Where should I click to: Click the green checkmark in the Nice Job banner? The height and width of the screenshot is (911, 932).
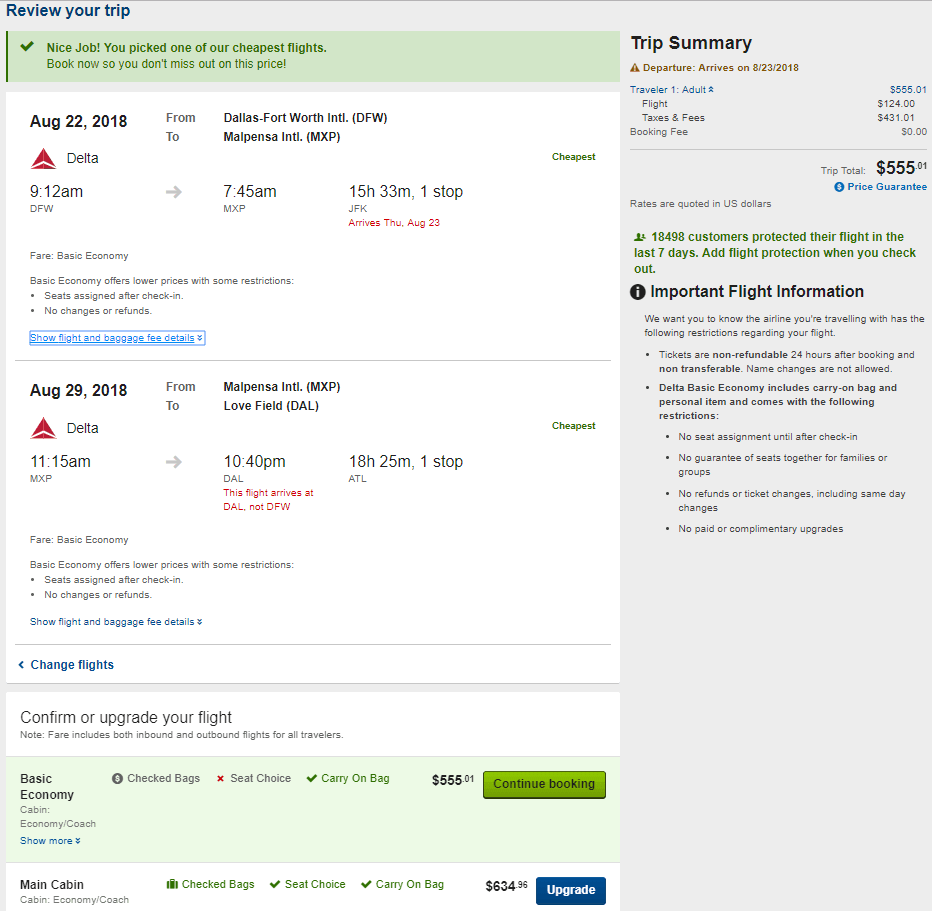tap(27, 46)
